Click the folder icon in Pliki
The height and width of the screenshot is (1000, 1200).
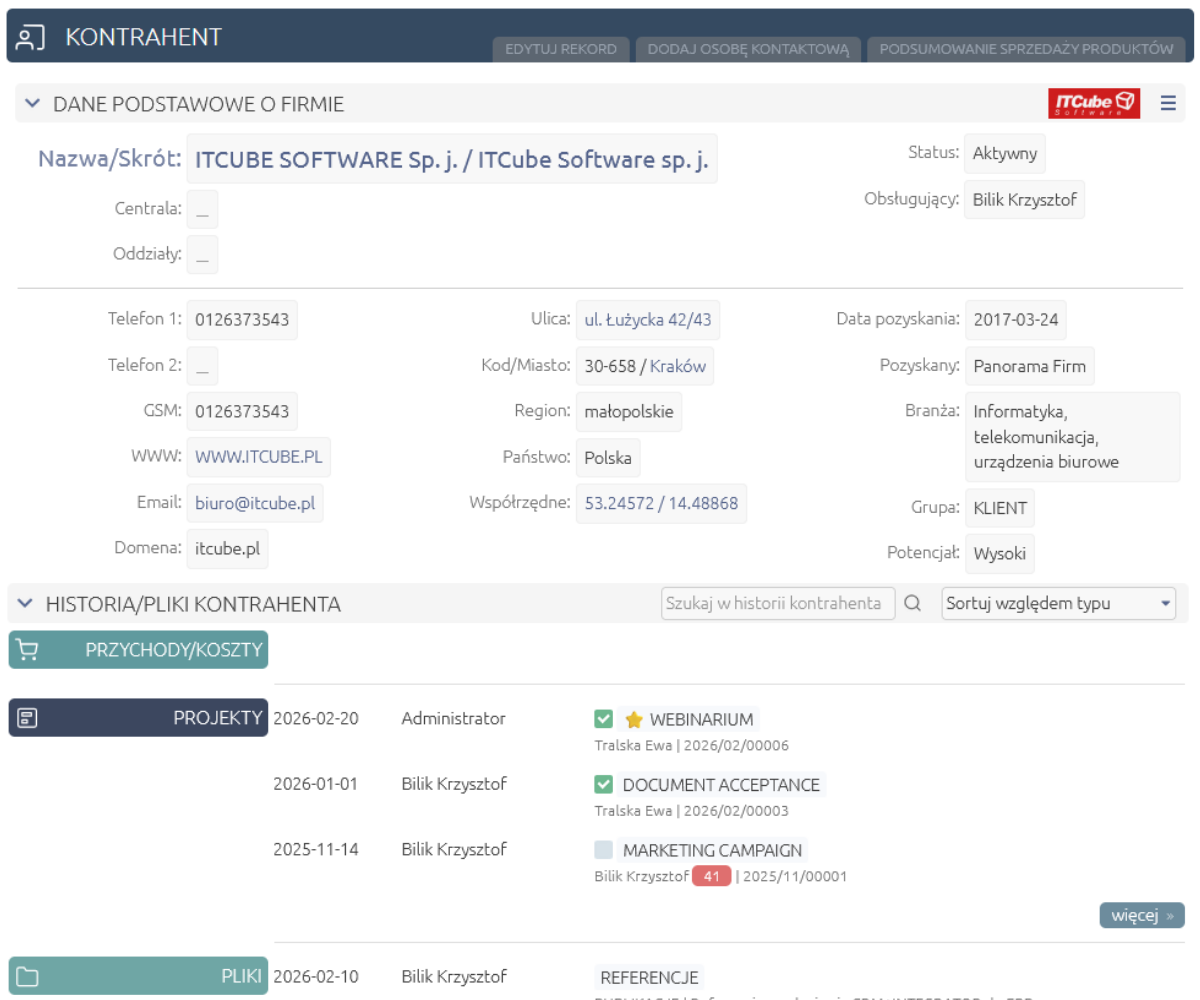(x=29, y=977)
